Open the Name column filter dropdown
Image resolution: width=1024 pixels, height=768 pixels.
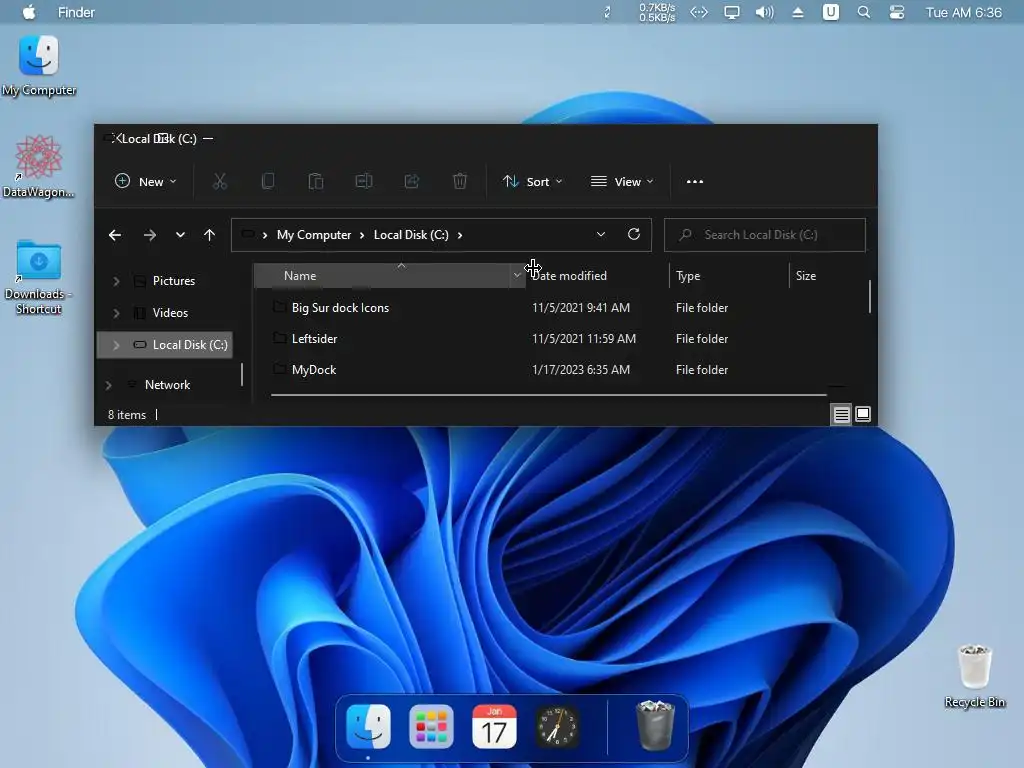coord(517,276)
